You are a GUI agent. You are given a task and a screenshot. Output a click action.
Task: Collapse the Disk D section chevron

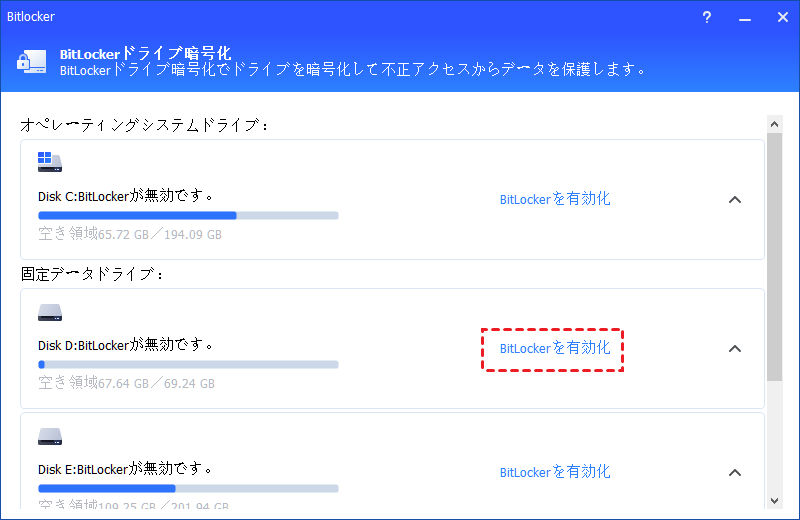pyautogui.click(x=735, y=349)
